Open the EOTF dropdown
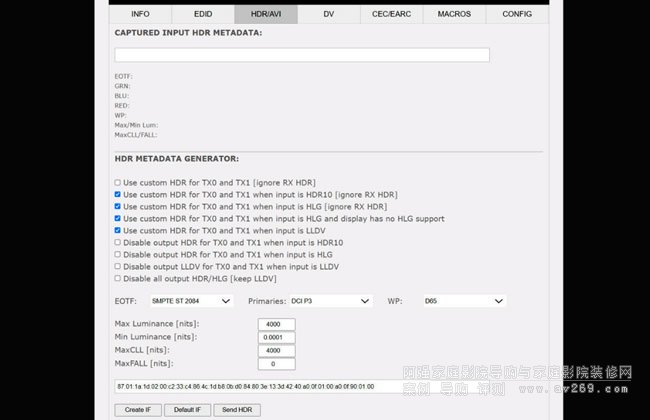The width and height of the screenshot is (650, 420). (190, 300)
